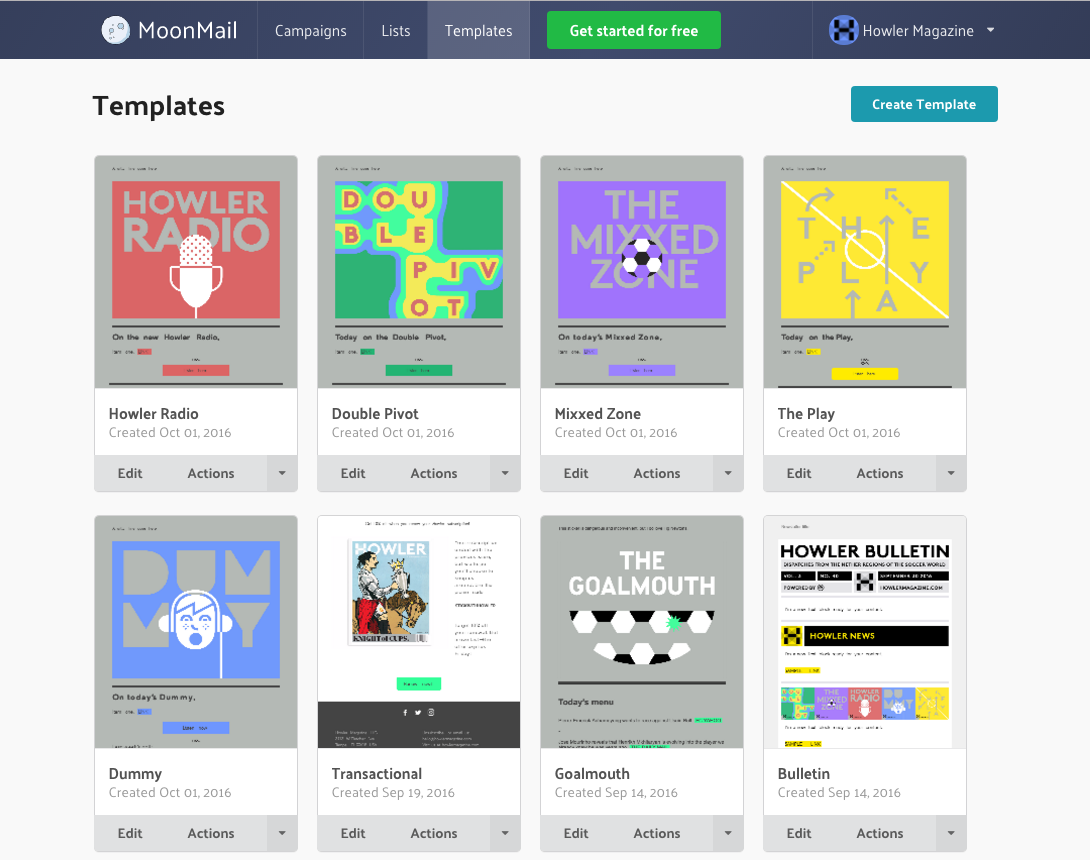
Task: Edit the Mixxed Zone template
Action: pyautogui.click(x=576, y=473)
